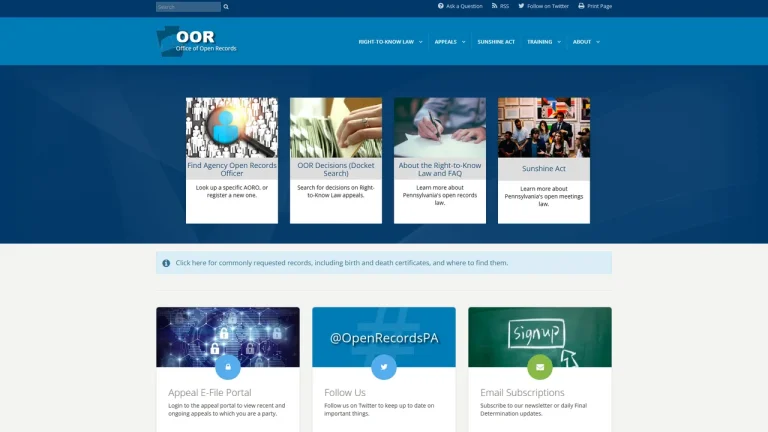Focus the Search input field
Screen dimensions: 768x432
(189, 7)
